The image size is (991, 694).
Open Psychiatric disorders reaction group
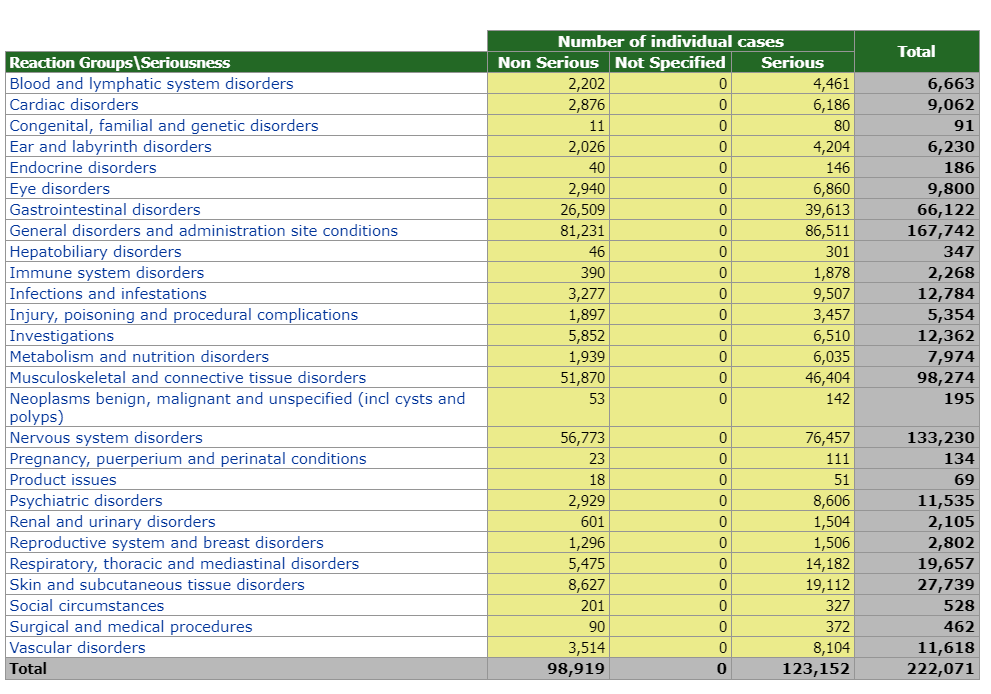pyautogui.click(x=86, y=501)
